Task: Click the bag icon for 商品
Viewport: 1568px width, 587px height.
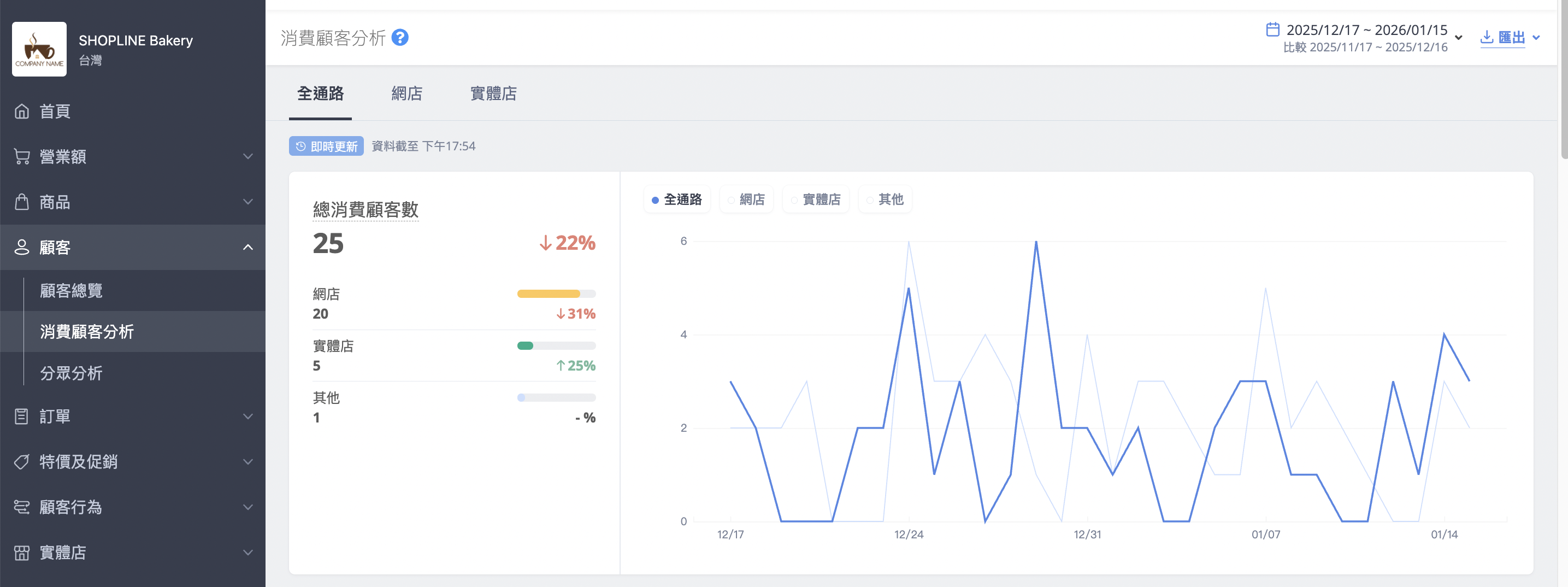Action: pyautogui.click(x=22, y=202)
